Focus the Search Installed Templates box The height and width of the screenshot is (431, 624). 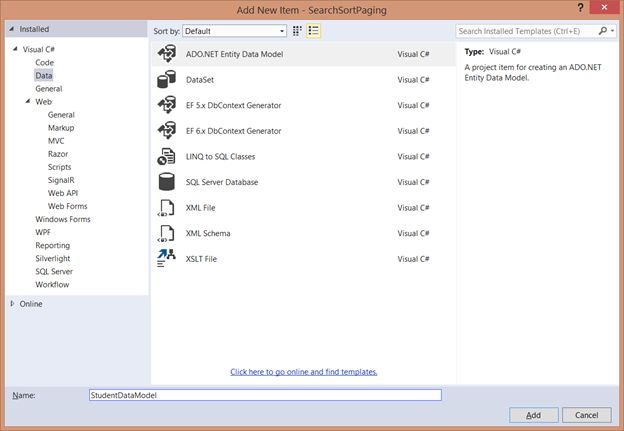point(527,31)
